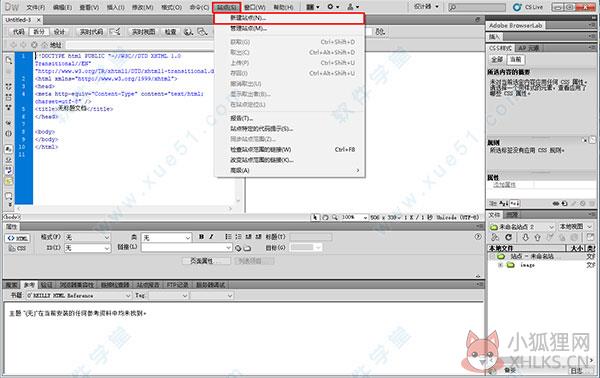Click the Bold B icon in Properties

[x=201, y=237]
